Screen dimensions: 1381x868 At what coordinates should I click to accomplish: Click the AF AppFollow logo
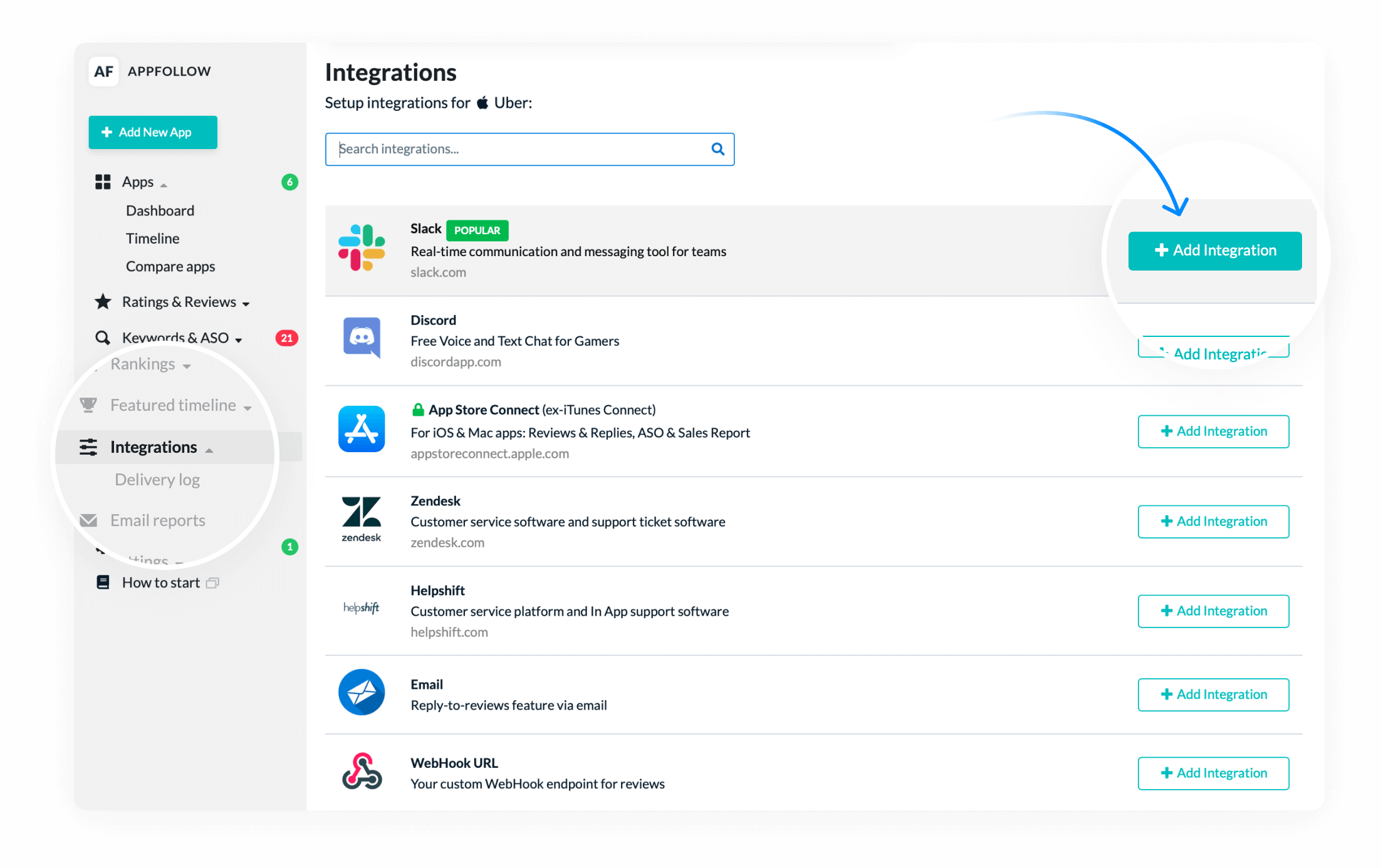[103, 71]
